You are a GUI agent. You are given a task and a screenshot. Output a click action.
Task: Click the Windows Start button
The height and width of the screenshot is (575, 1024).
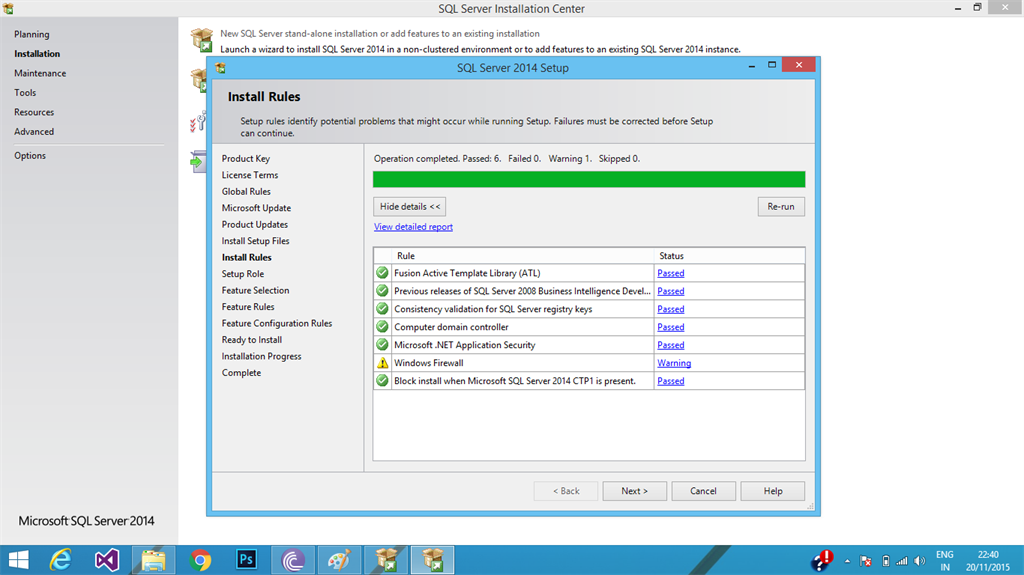tap(18, 560)
